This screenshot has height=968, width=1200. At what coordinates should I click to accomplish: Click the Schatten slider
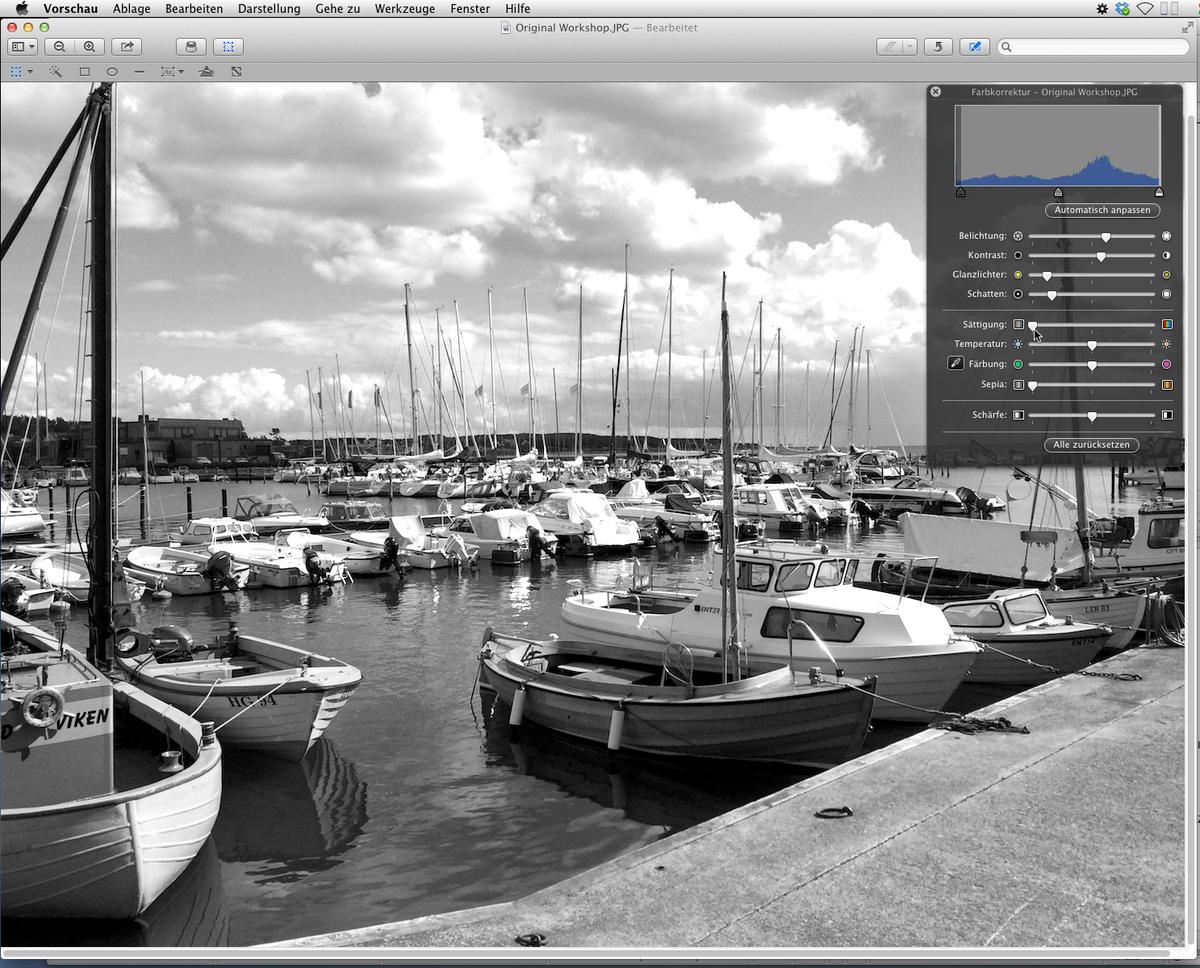(1092, 294)
